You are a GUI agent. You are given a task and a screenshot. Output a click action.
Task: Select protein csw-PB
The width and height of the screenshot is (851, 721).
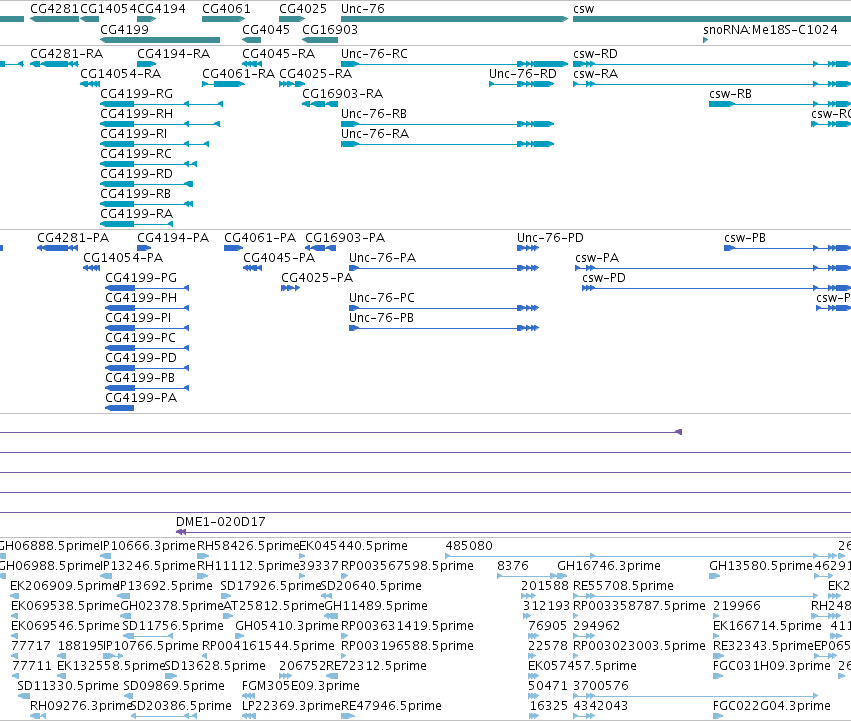point(745,238)
